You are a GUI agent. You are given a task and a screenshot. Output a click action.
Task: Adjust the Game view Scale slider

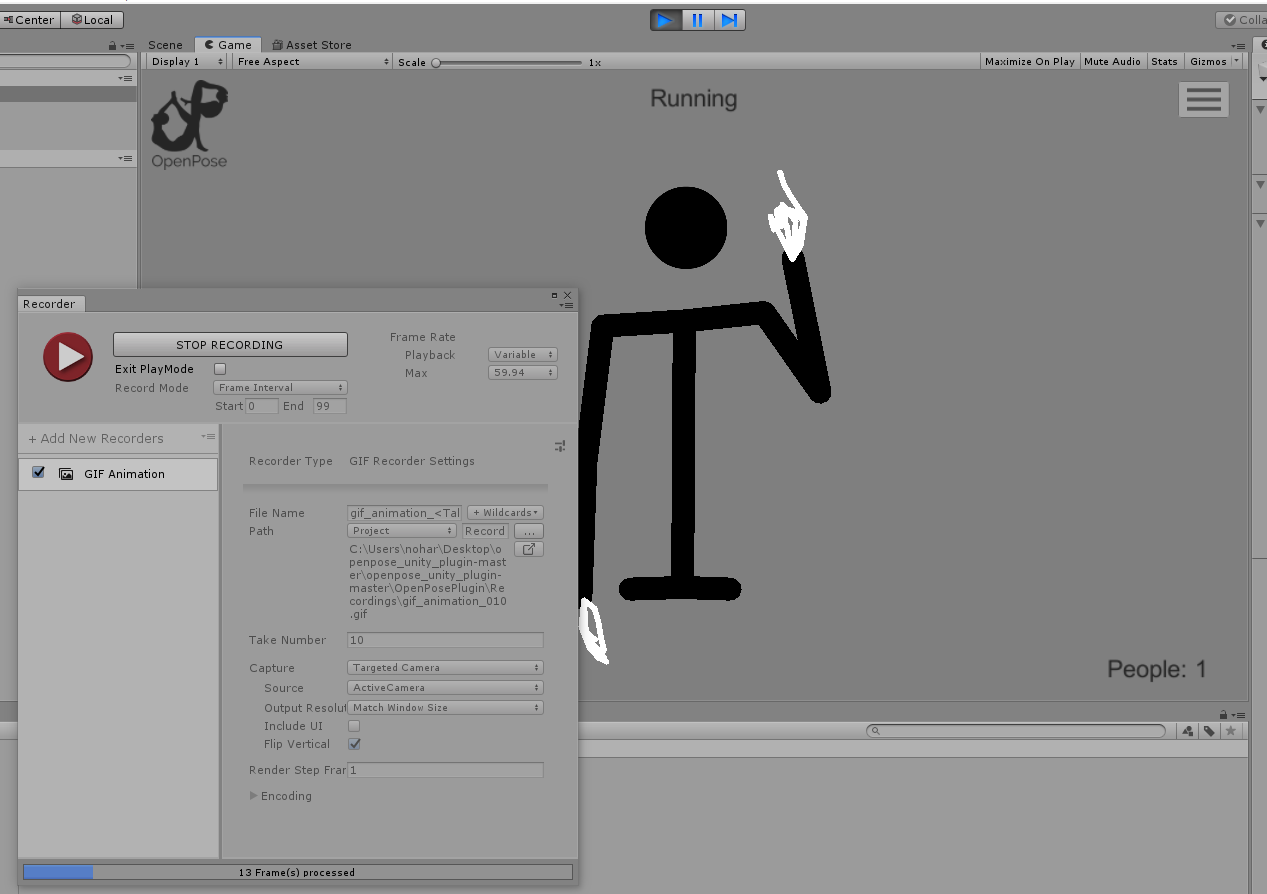tap(436, 61)
